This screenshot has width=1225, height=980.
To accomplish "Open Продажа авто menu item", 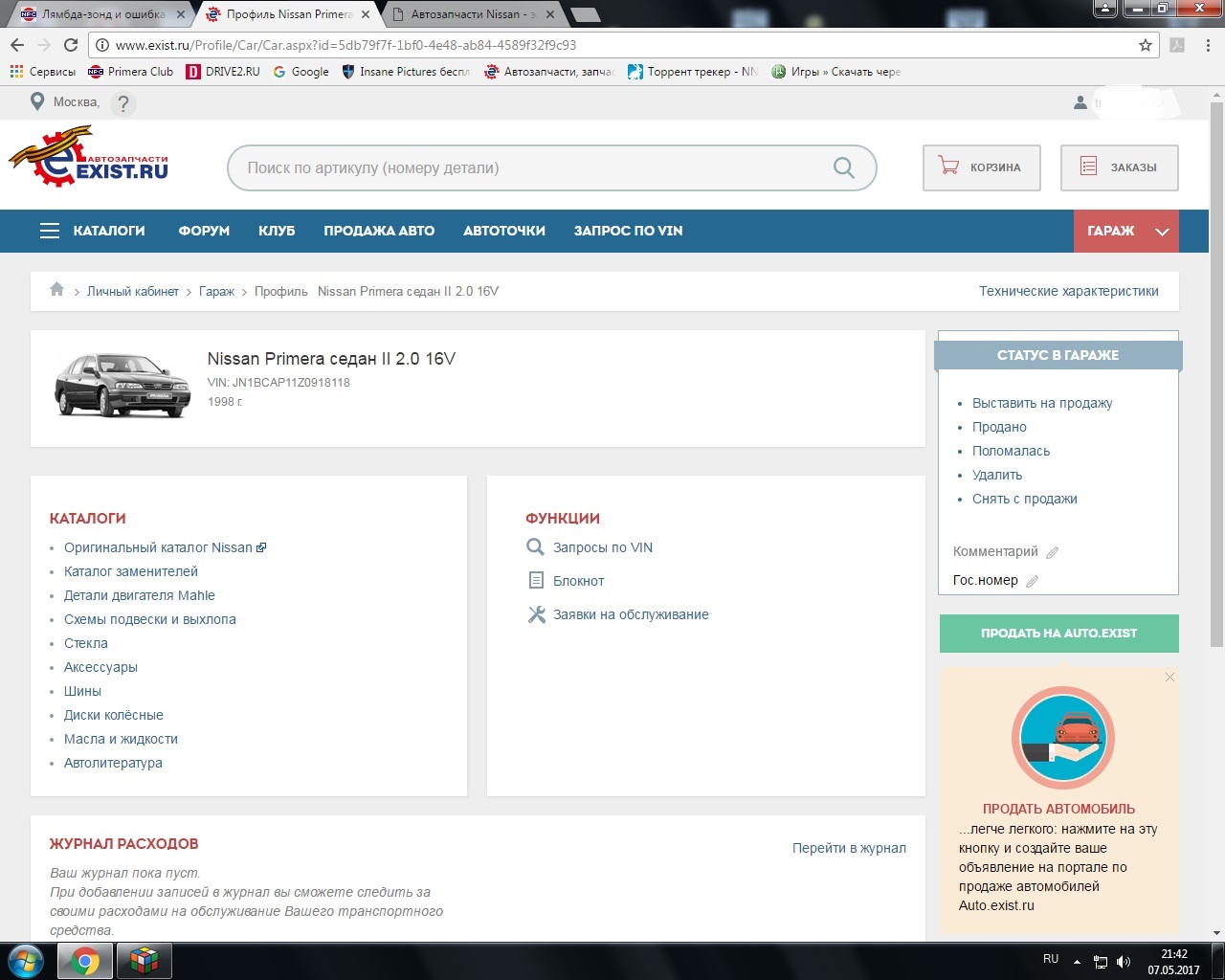I will pyautogui.click(x=379, y=231).
